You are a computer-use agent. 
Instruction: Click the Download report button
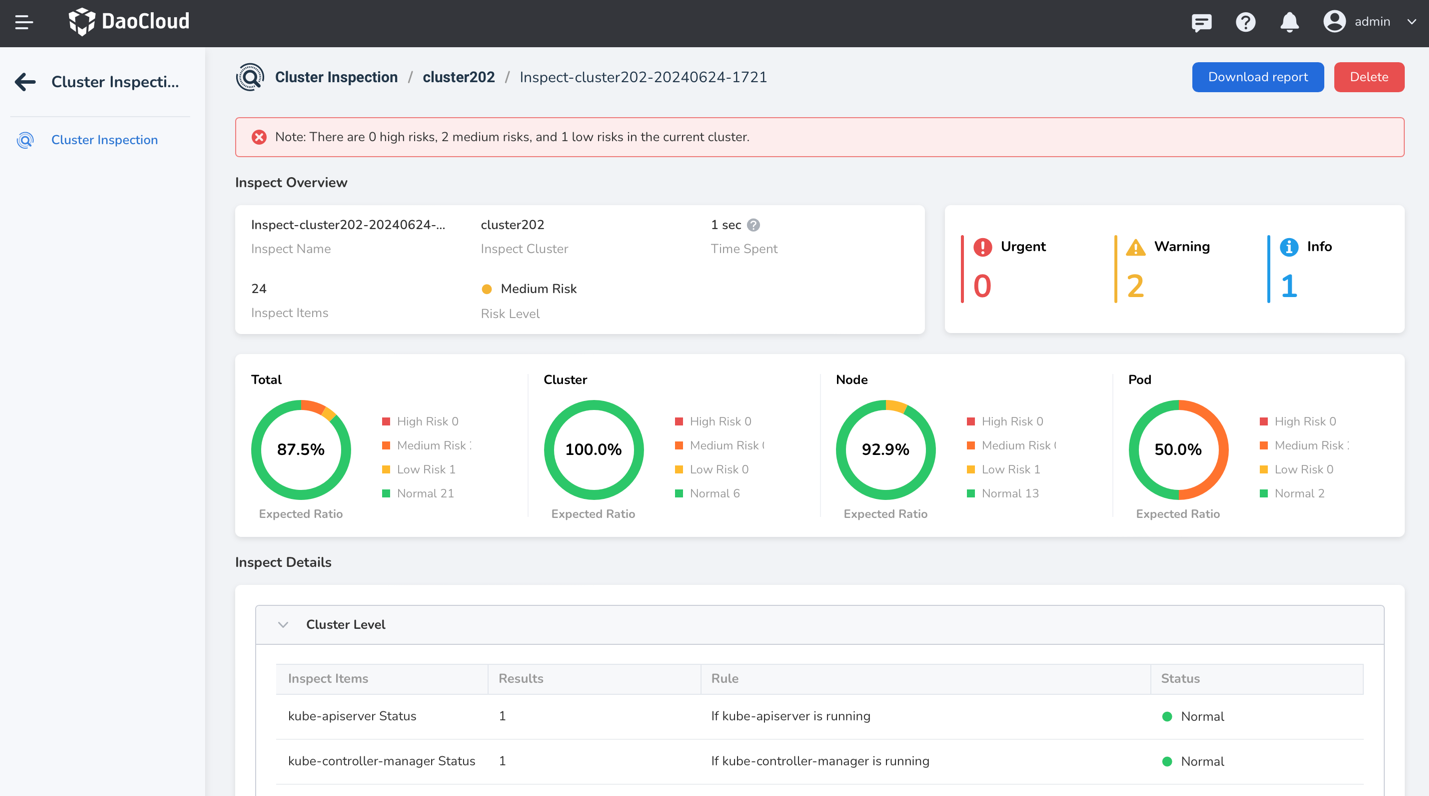coord(1257,77)
